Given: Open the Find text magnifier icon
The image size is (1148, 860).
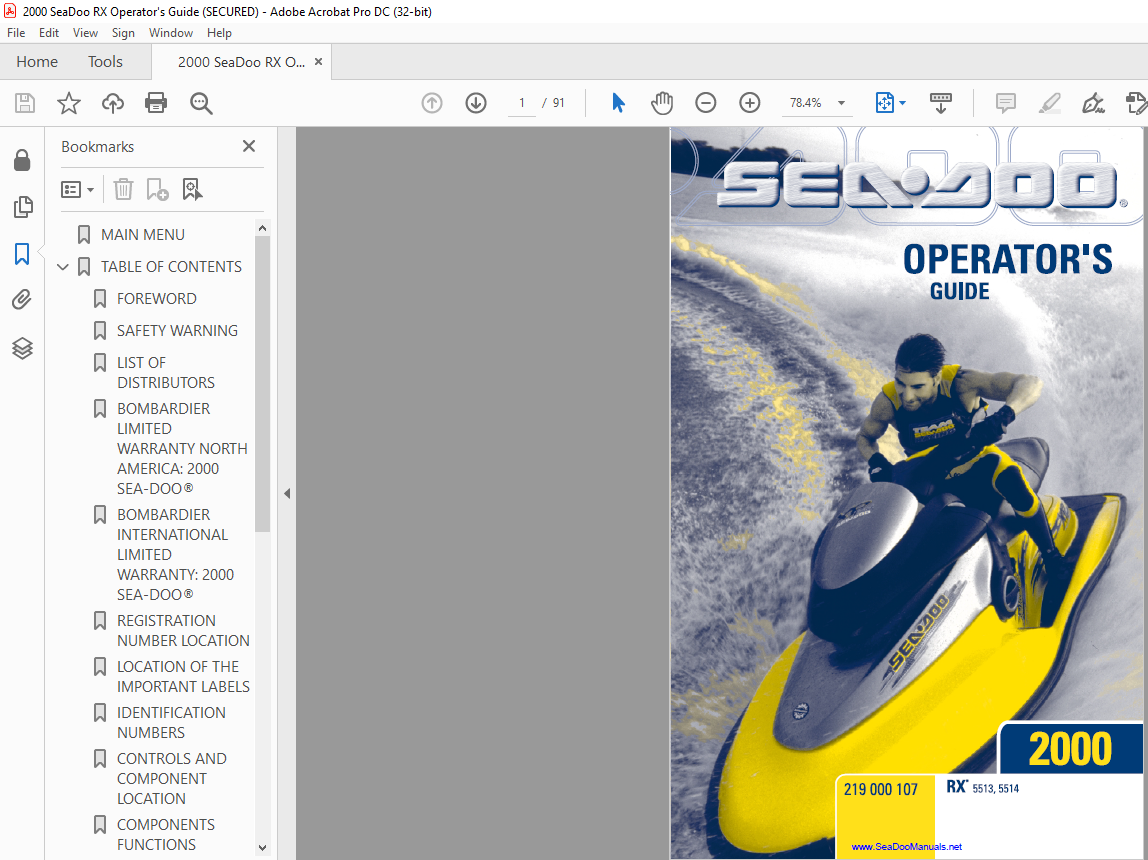Looking at the screenshot, I should pyautogui.click(x=201, y=103).
